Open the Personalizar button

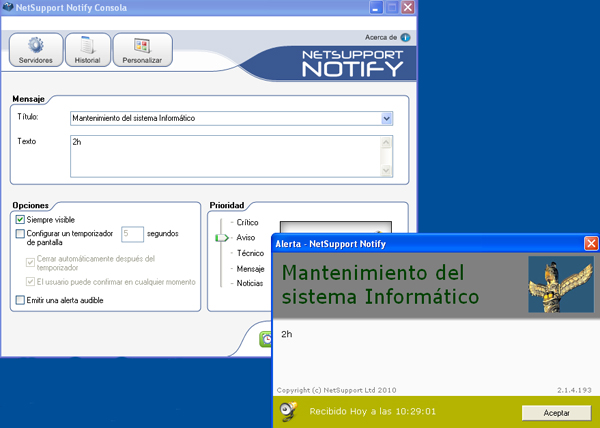pyautogui.click(x=142, y=50)
